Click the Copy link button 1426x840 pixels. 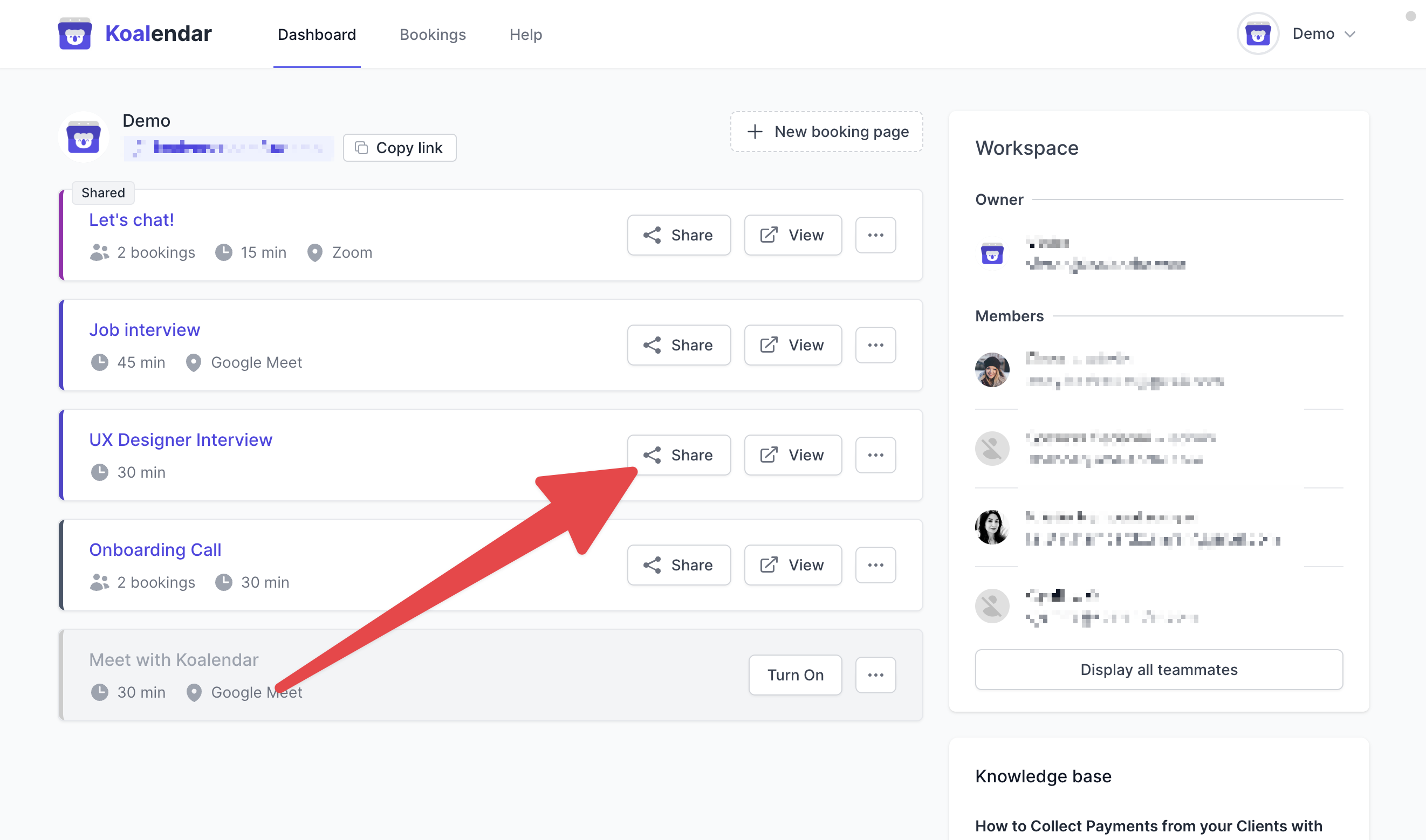point(400,148)
